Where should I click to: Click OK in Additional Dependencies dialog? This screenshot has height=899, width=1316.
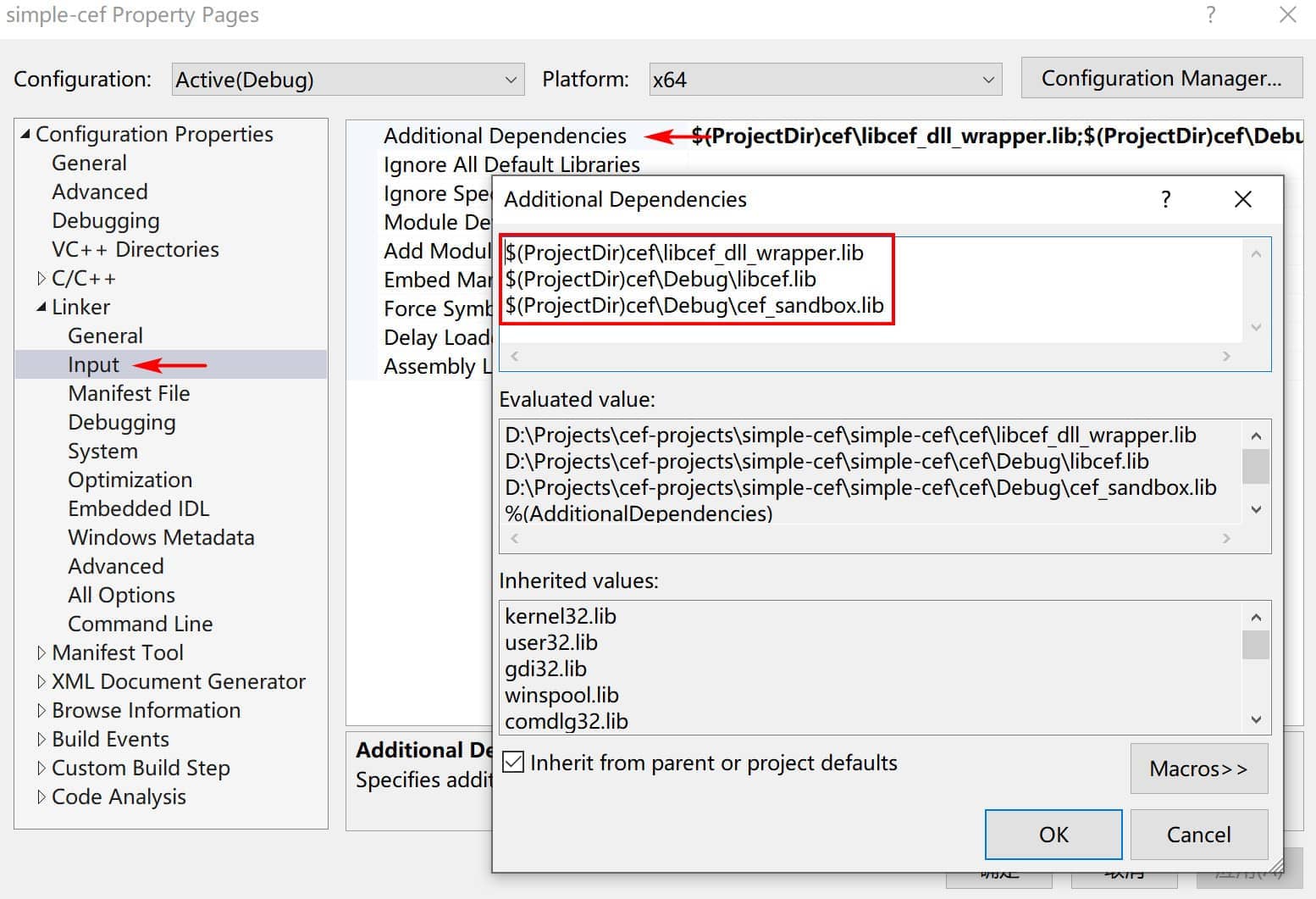coord(1053,835)
